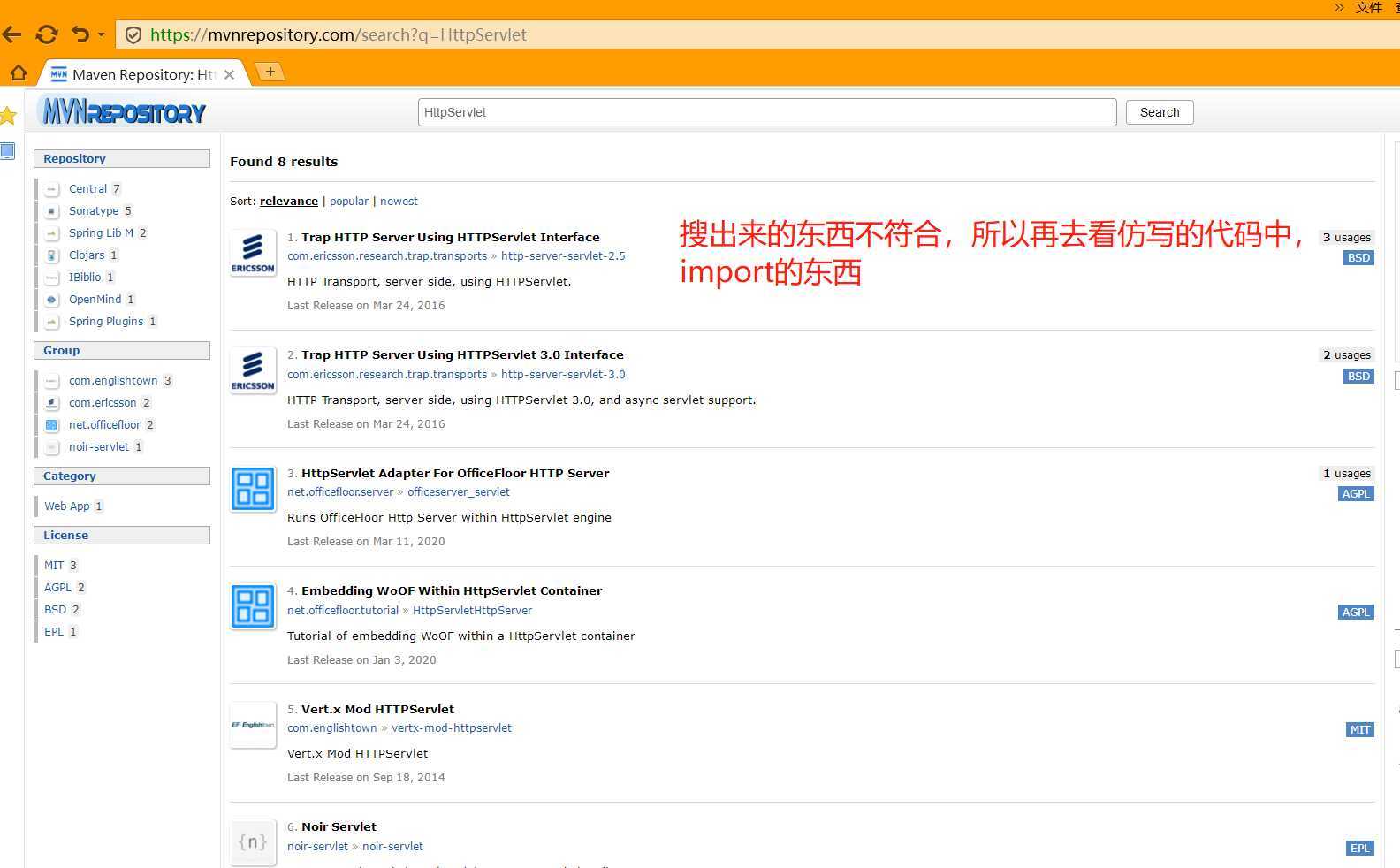Click the com.ericsson group icon
The height and width of the screenshot is (868, 1400).
click(52, 403)
